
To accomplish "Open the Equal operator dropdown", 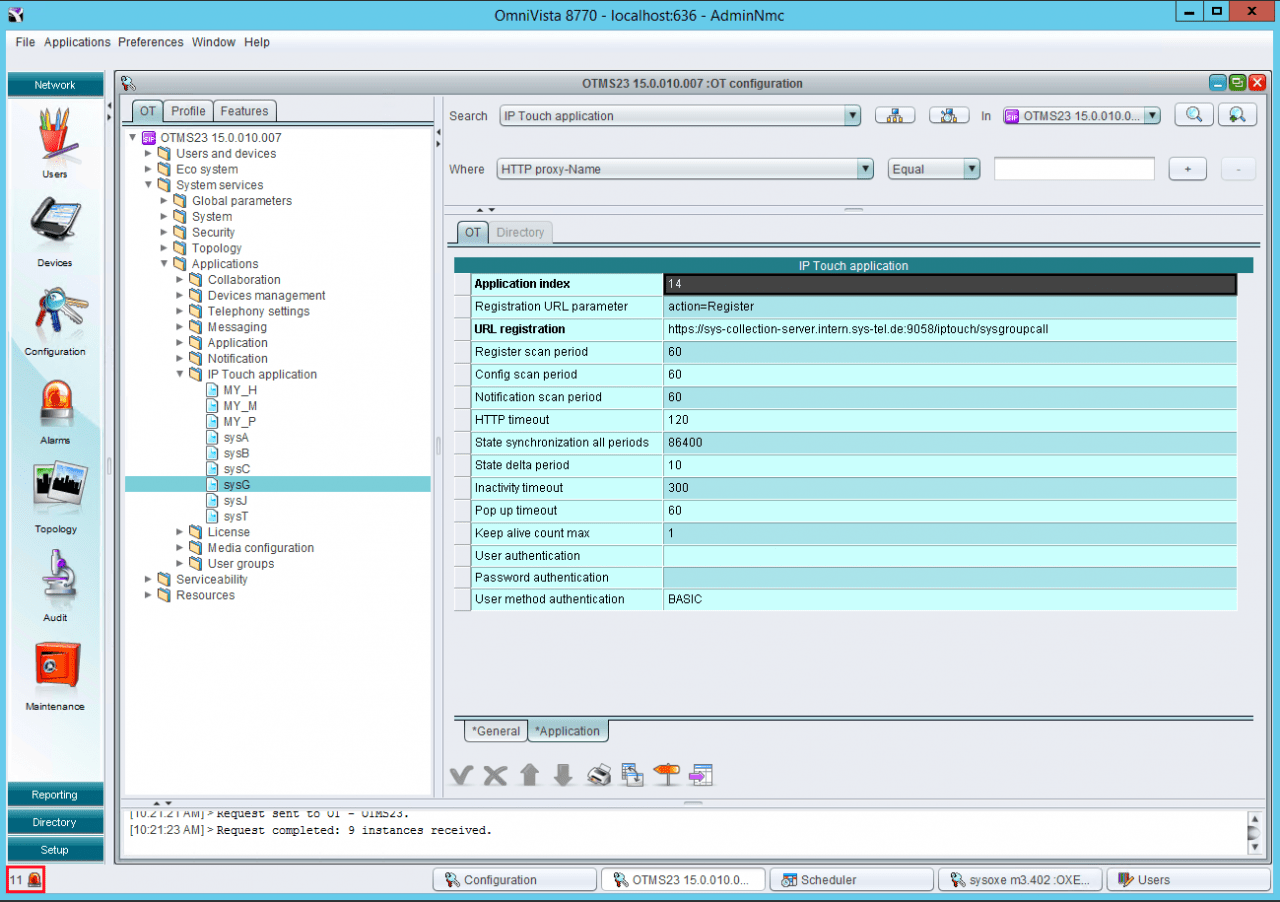I will (x=971, y=169).
